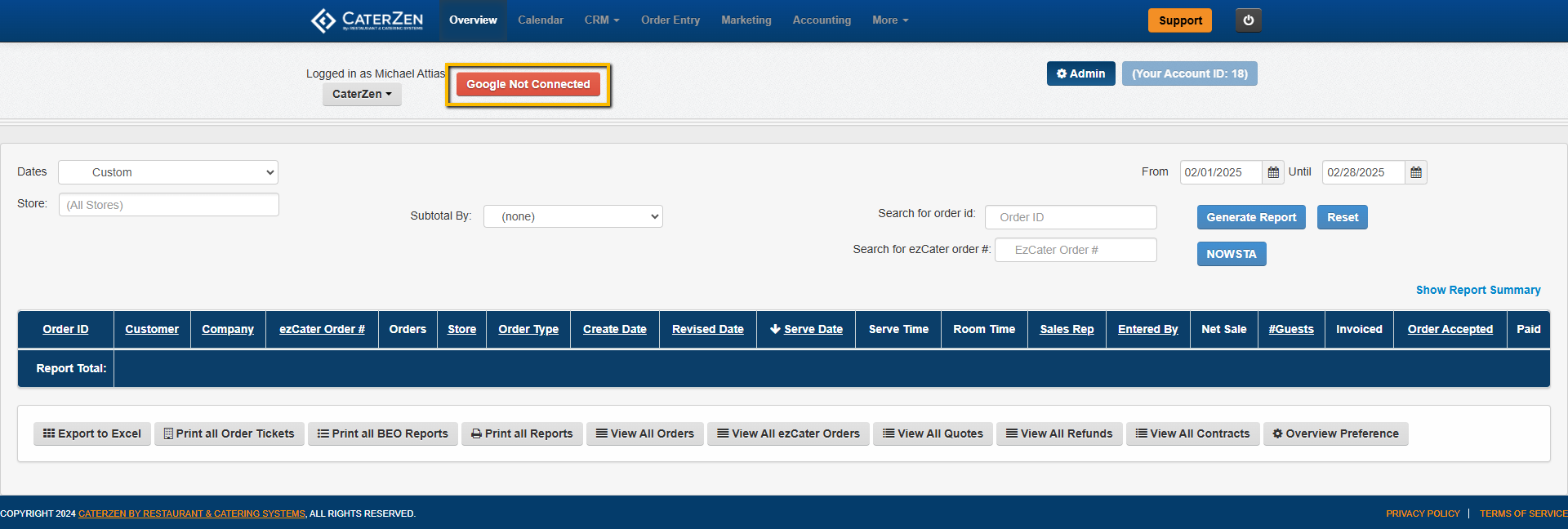Click the Until date field
Viewport: 1568px width, 529px height.
[x=1364, y=172]
